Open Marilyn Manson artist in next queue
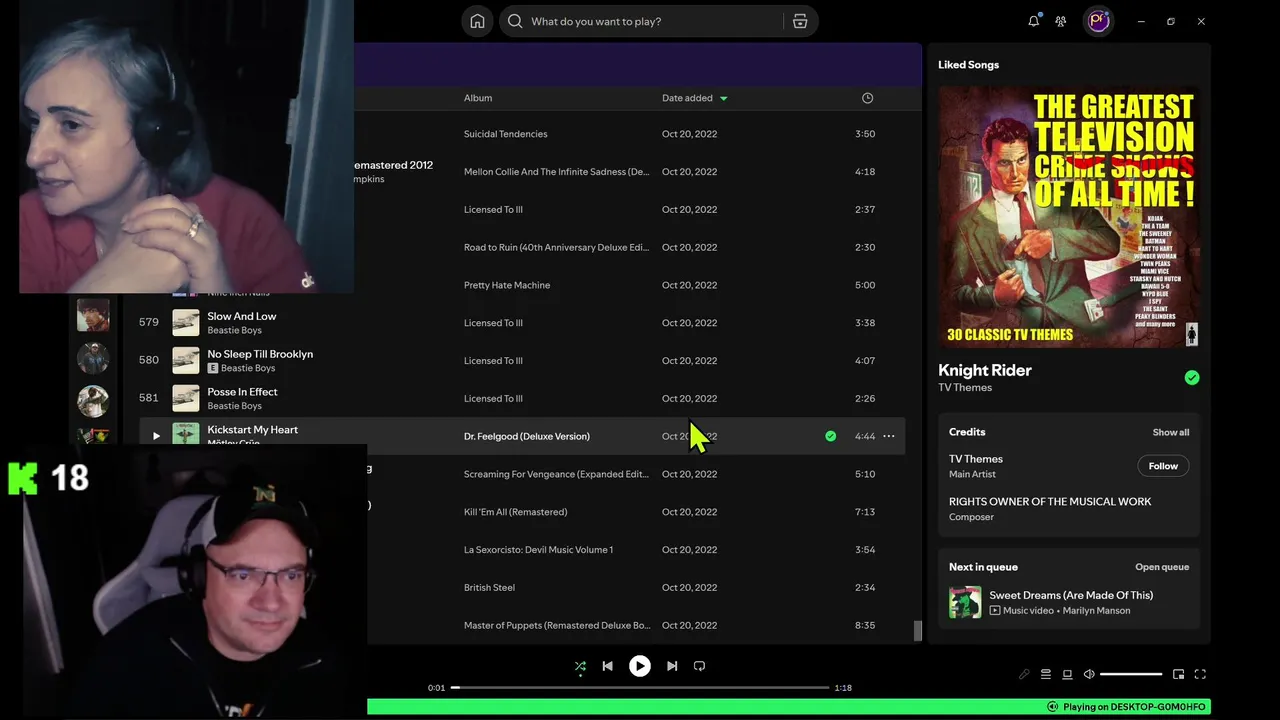The image size is (1280, 720). click(1097, 611)
